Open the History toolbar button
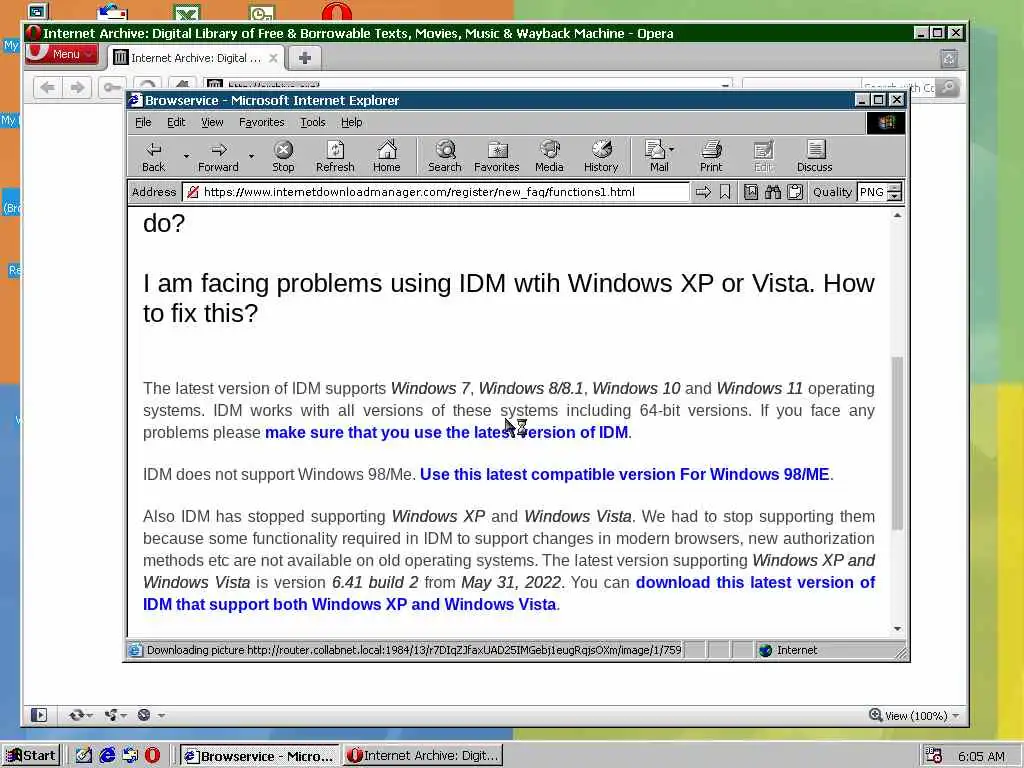The image size is (1024, 768). point(601,157)
